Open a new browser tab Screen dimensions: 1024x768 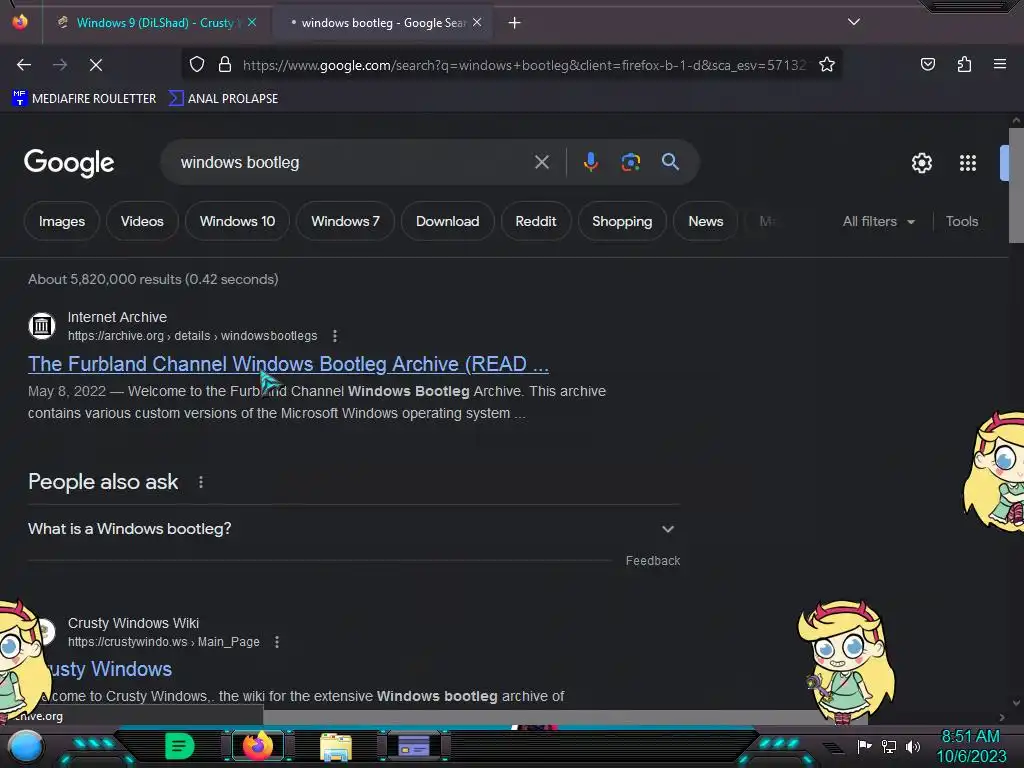click(515, 23)
